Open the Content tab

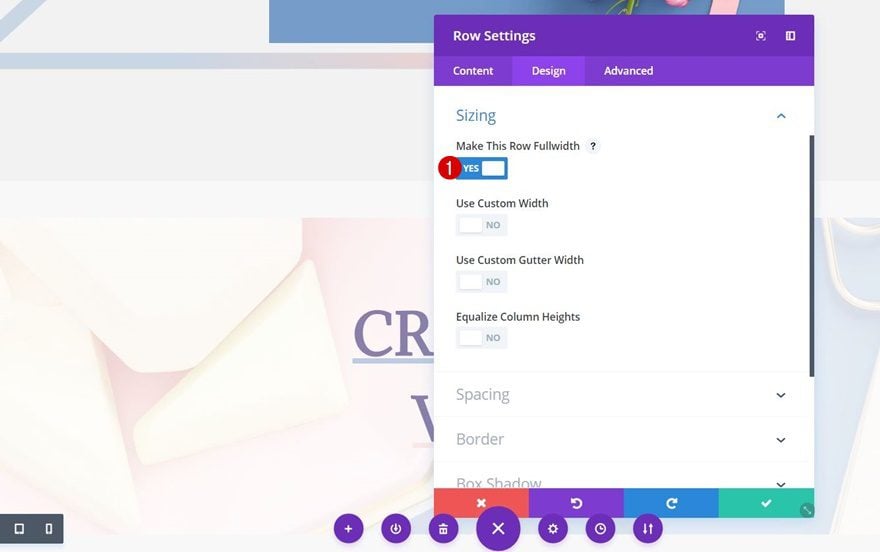pos(473,71)
